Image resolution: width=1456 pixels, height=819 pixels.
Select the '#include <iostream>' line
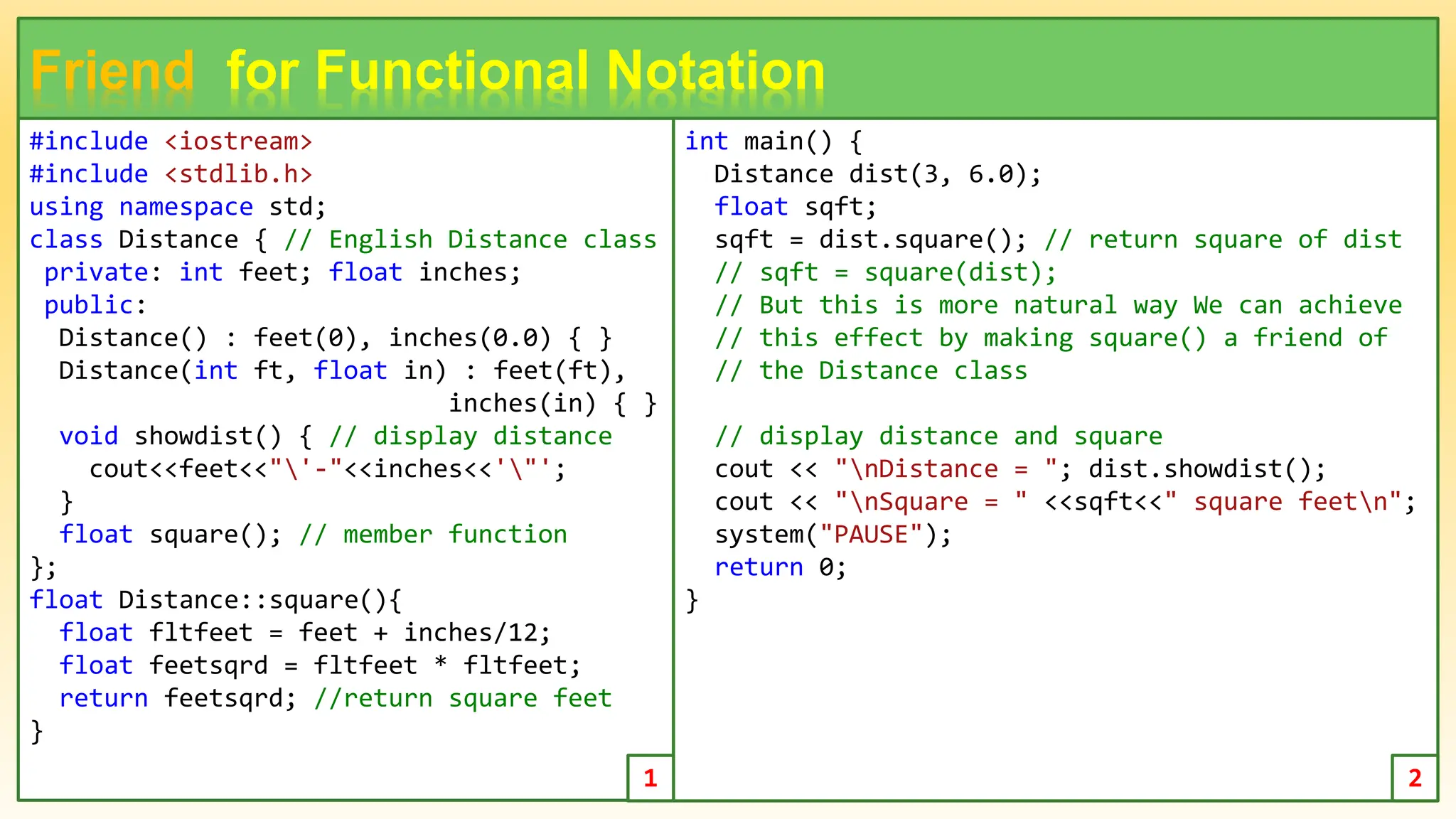click(171, 141)
